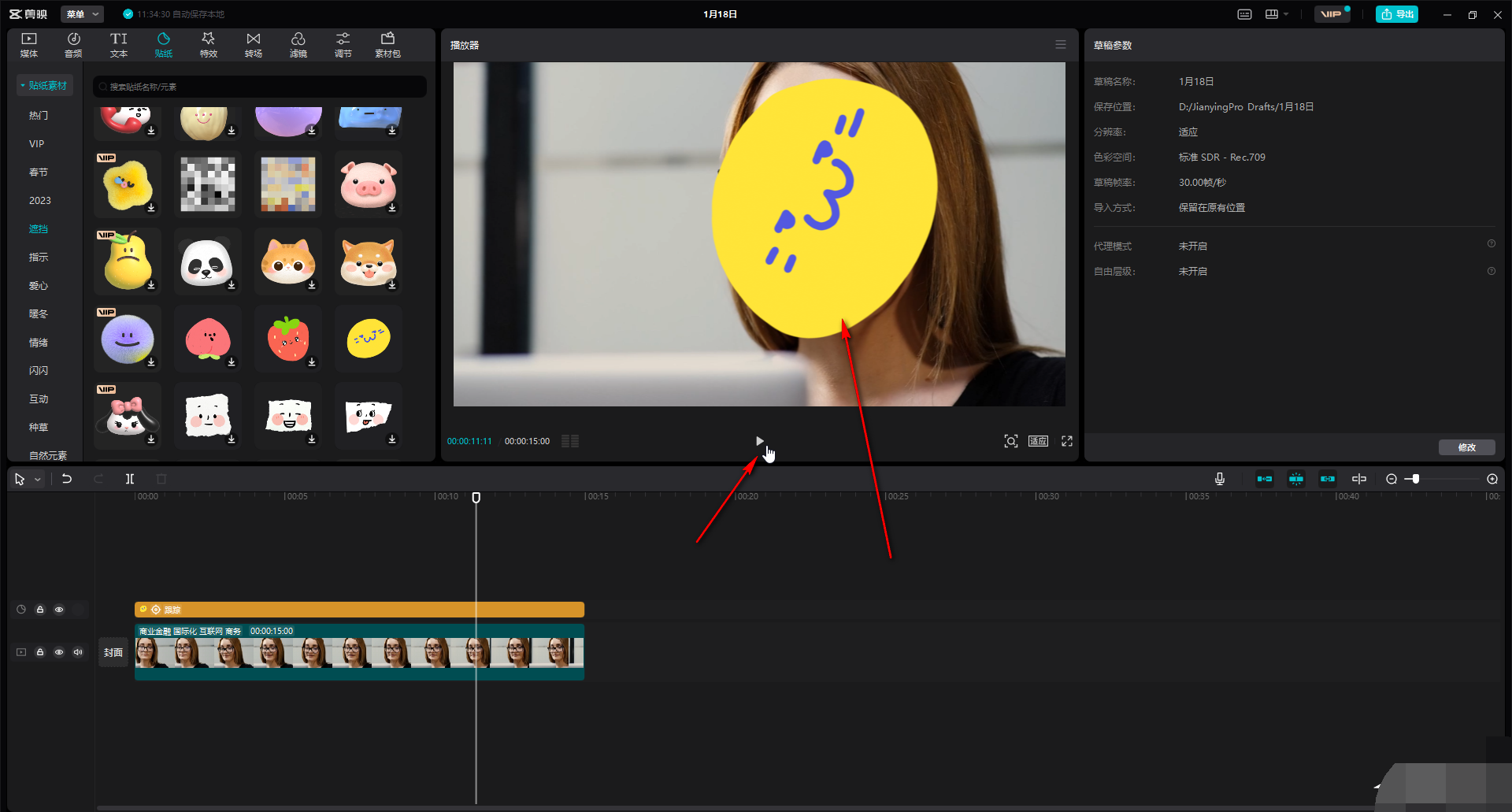This screenshot has height=812, width=1512.
Task: Mute the main video track audio
Action: pyautogui.click(x=78, y=652)
